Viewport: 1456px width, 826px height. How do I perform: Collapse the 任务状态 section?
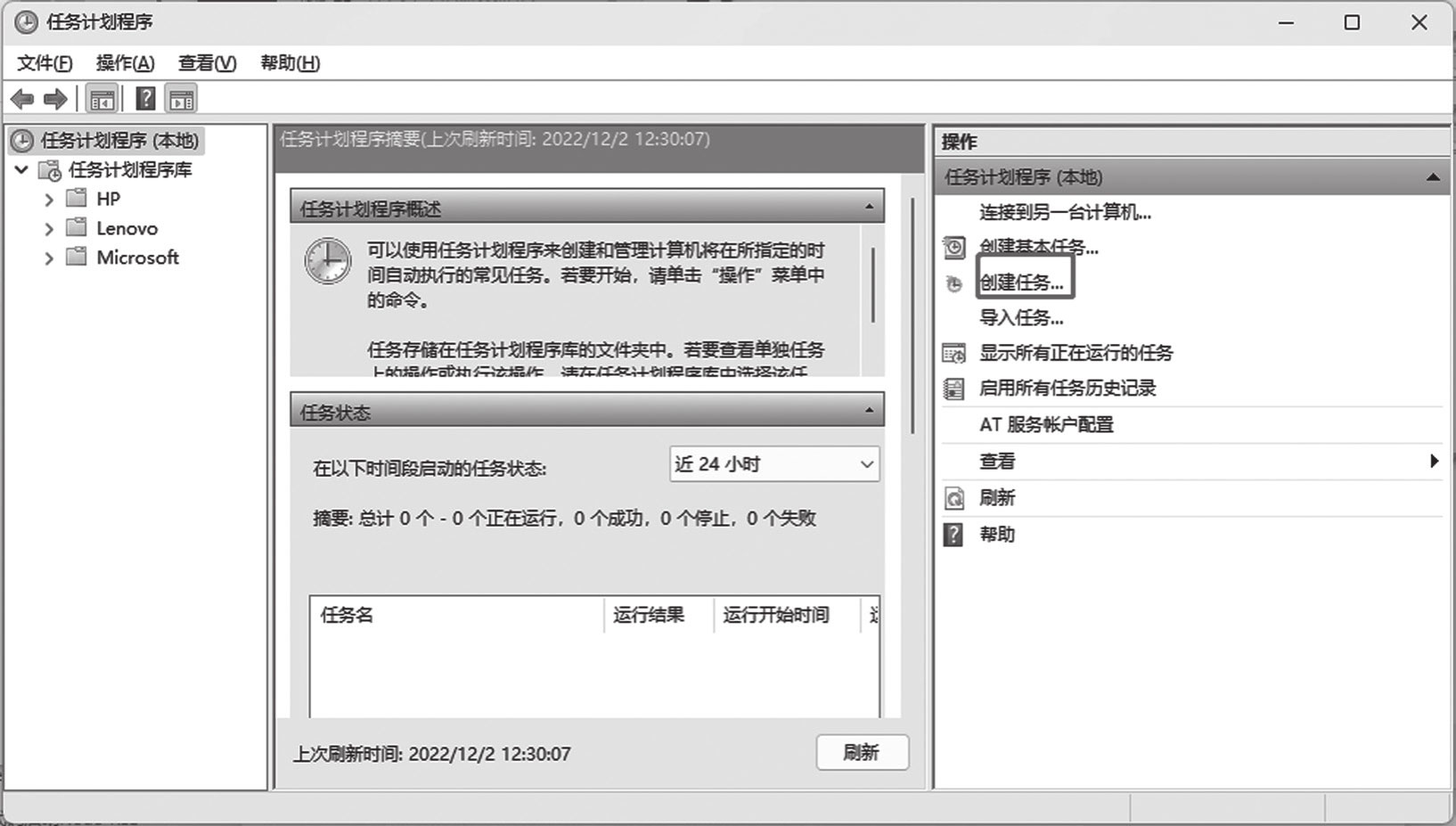869,412
